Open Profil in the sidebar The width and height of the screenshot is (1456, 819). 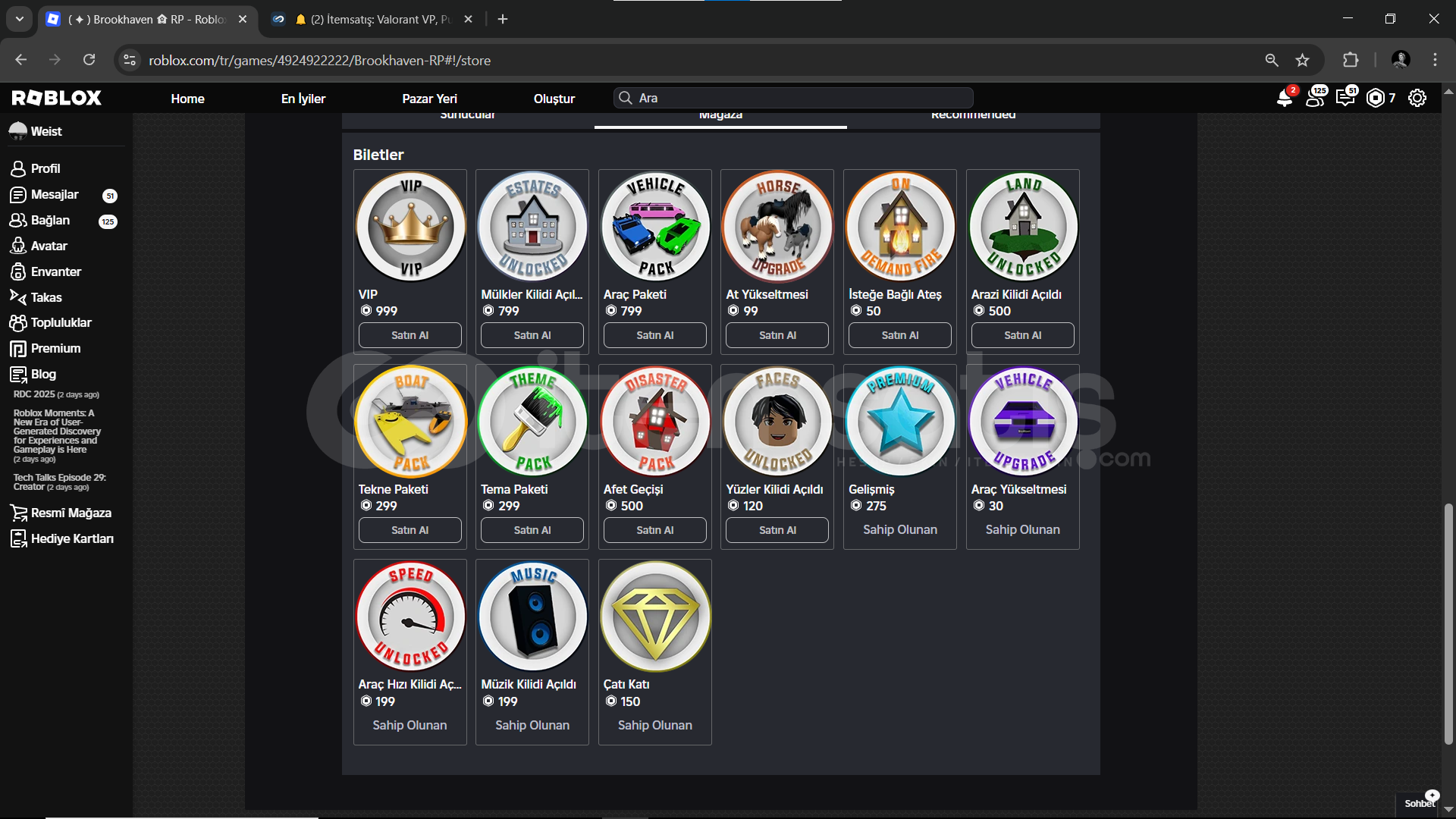click(x=35, y=168)
